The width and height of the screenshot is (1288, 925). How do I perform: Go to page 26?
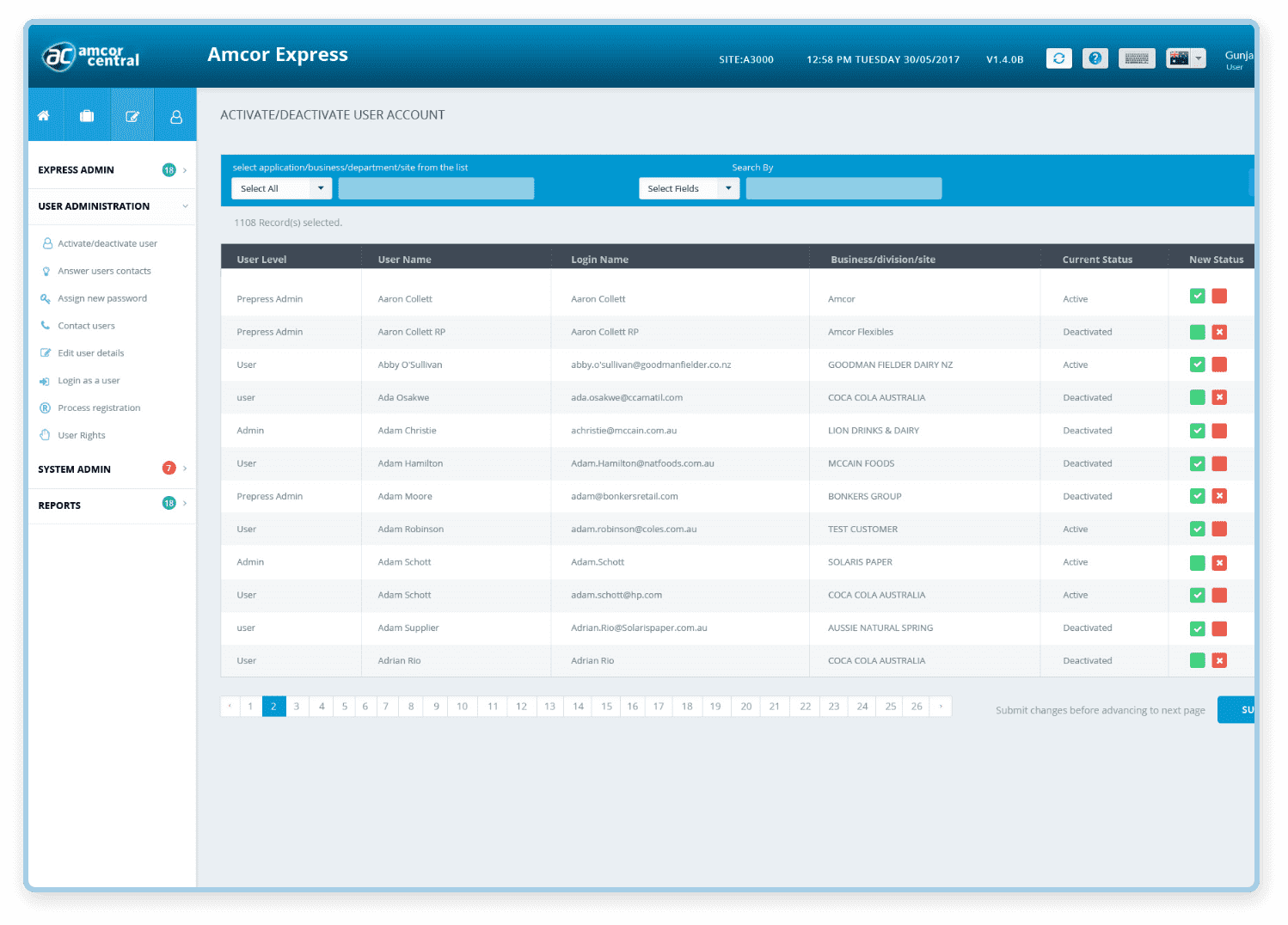click(x=917, y=706)
